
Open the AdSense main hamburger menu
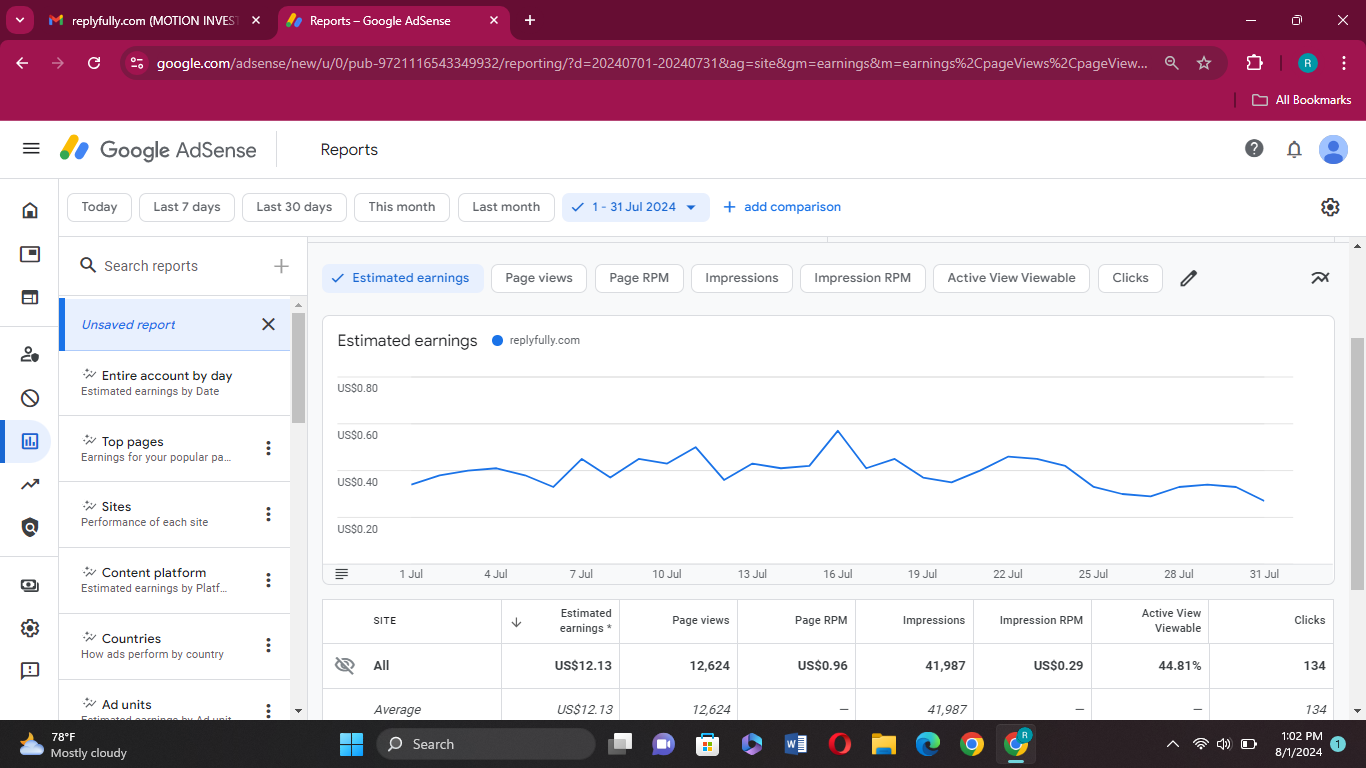(31, 149)
